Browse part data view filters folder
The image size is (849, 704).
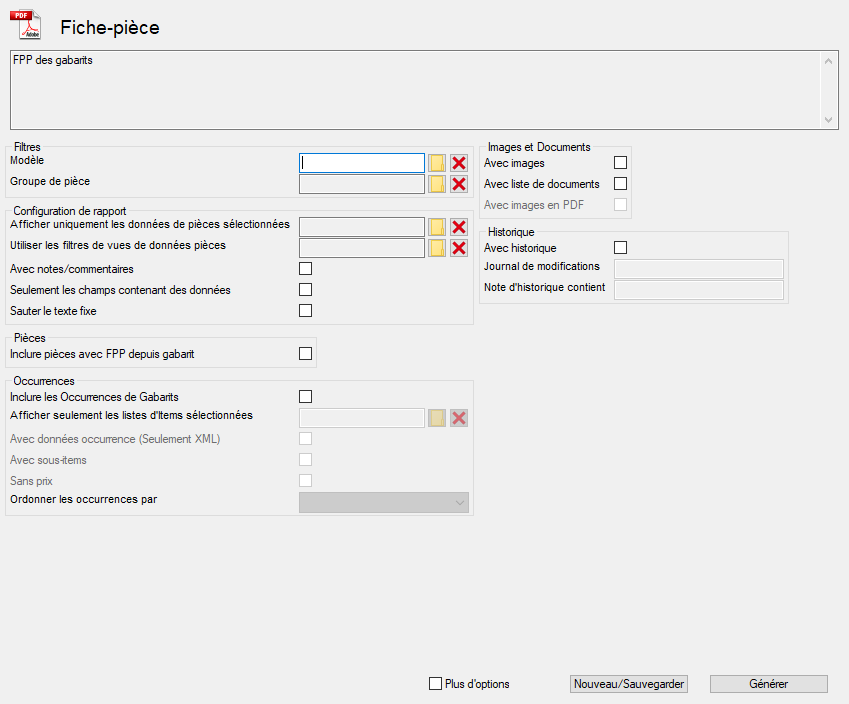click(437, 248)
